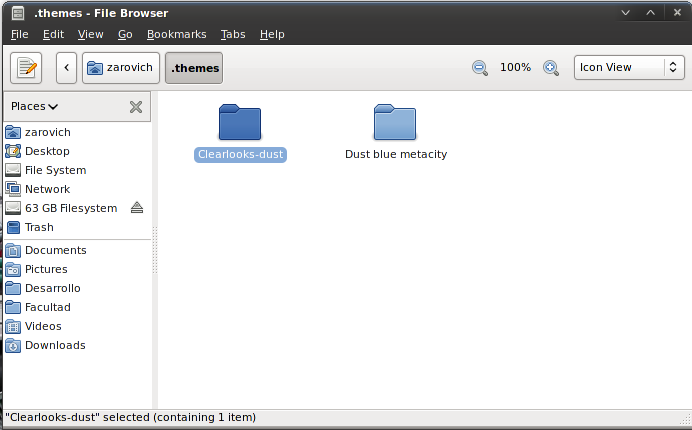The image size is (692, 430).
Task: Click the Facultad bookmark label
Action: pyautogui.click(x=48, y=307)
